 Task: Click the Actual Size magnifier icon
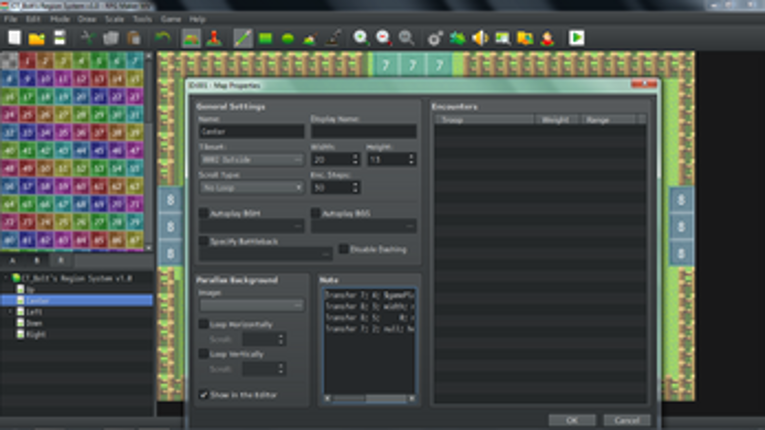coord(406,38)
